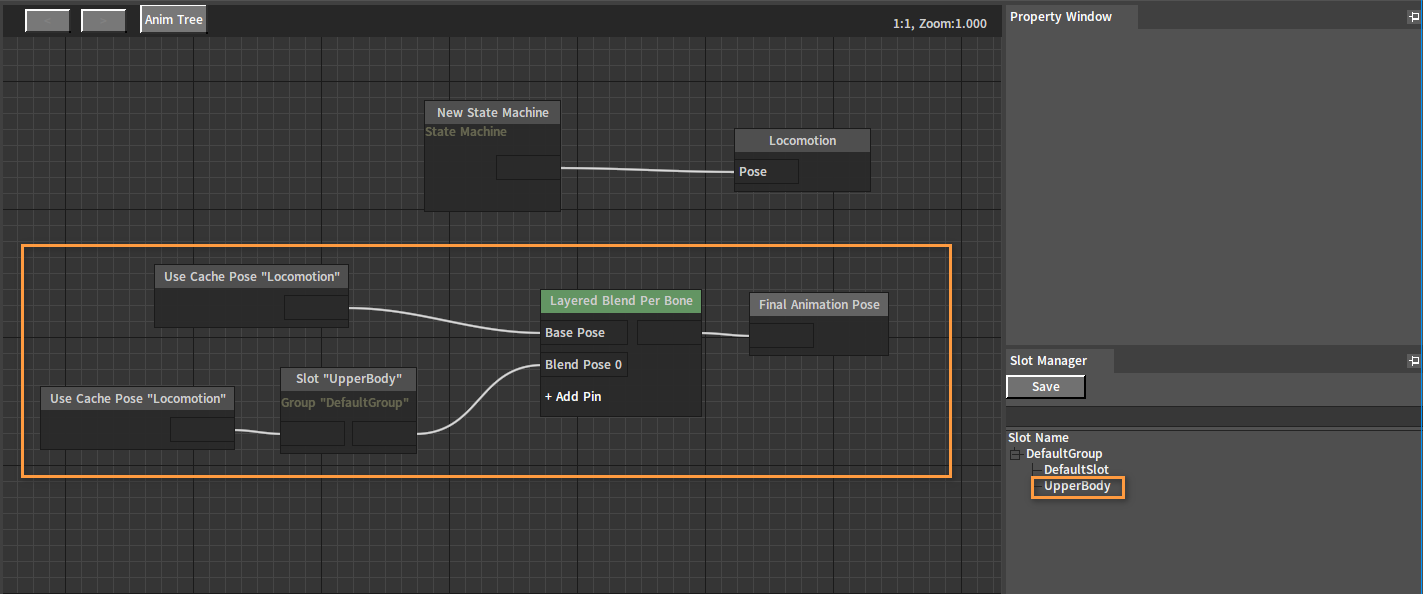Switch to the Property Window tab

pyautogui.click(x=1061, y=17)
